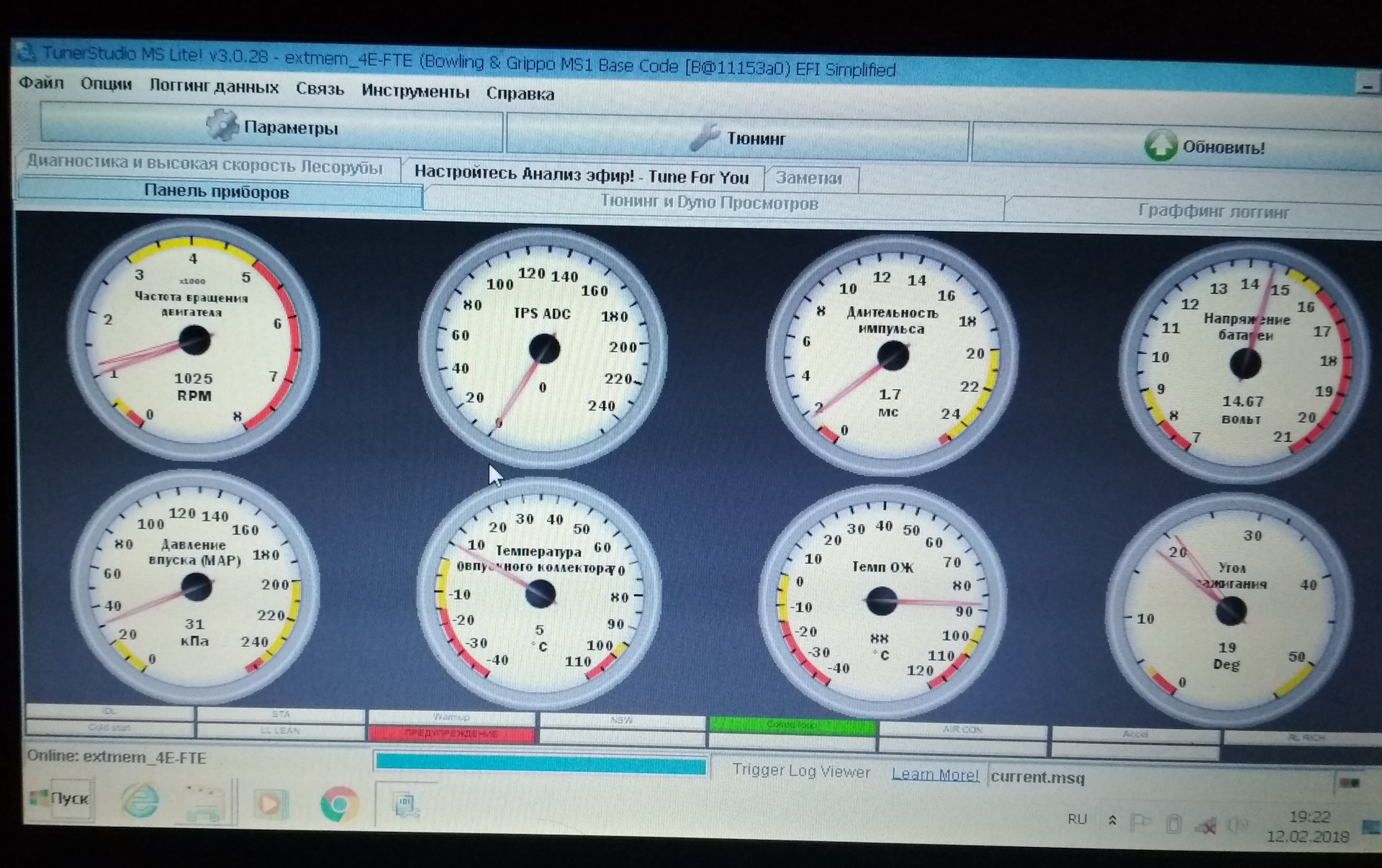
Task: Click the green arrow Обновить icon
Action: click(x=1160, y=146)
